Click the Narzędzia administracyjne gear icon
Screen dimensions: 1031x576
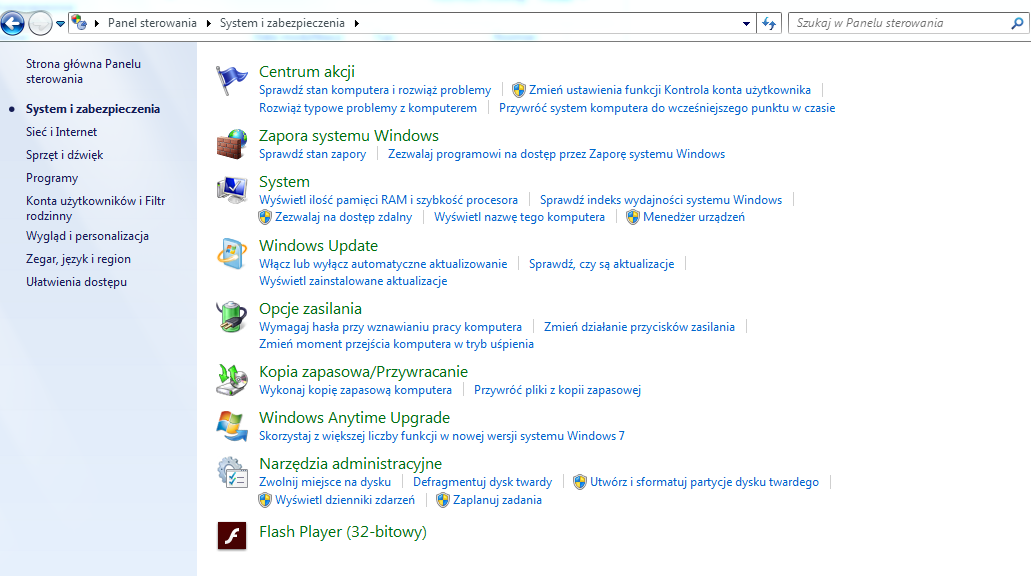pos(231,472)
